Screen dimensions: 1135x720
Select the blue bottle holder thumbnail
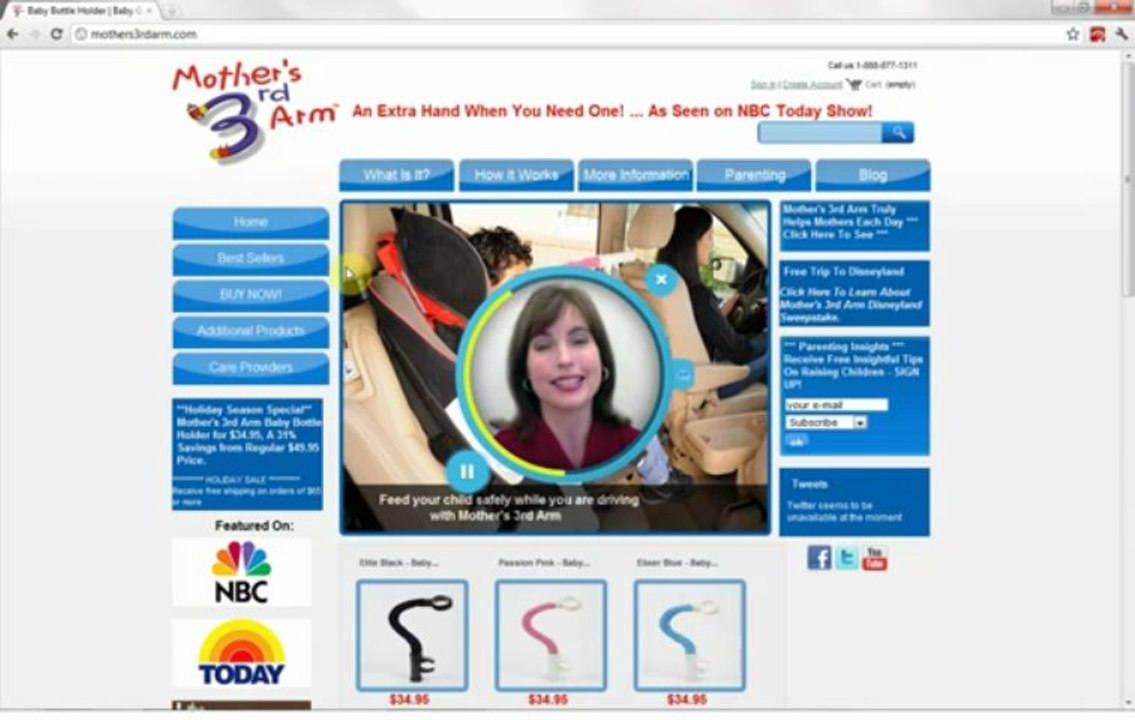[x=689, y=635]
